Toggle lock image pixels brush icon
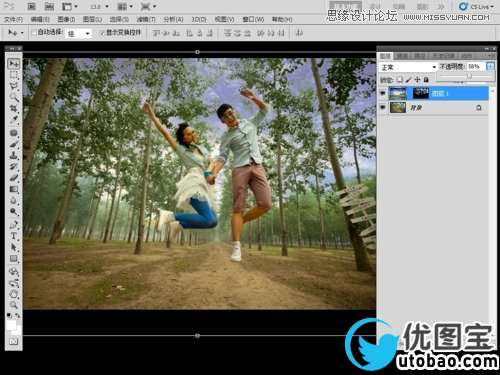Viewport: 500px width, 375px height. [x=409, y=79]
